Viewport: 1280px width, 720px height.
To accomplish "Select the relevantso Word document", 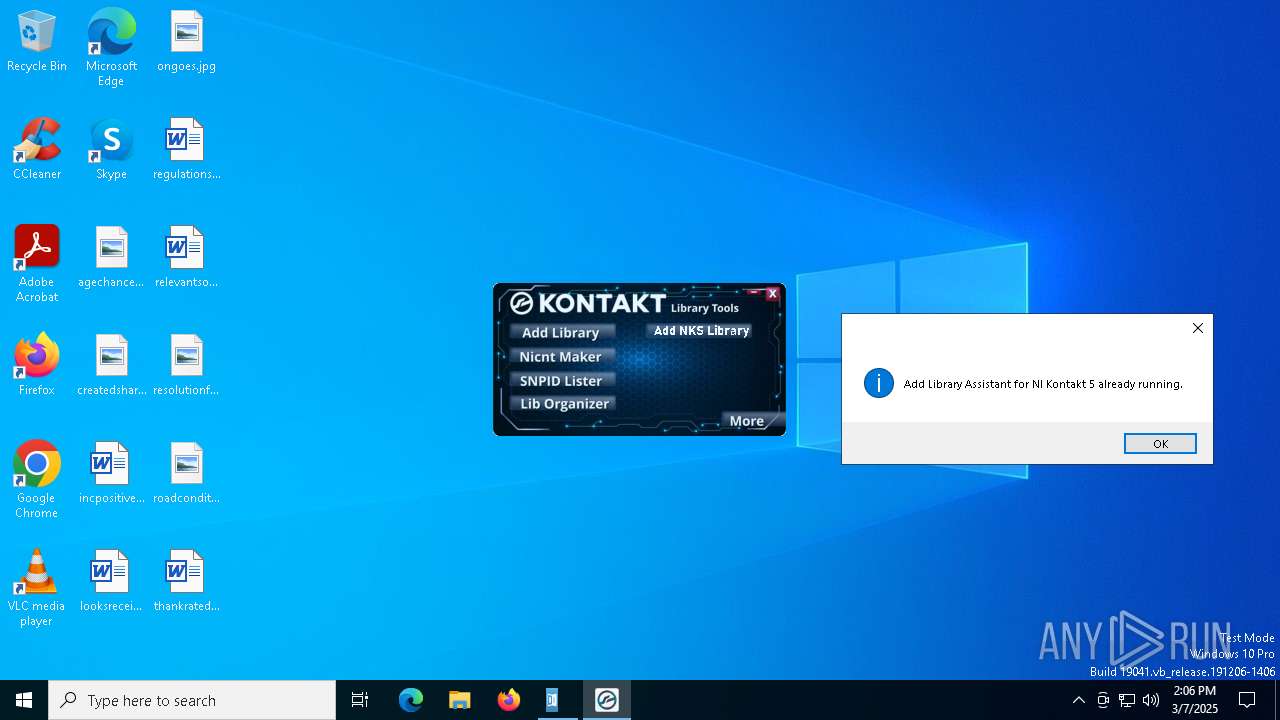I will [186, 258].
